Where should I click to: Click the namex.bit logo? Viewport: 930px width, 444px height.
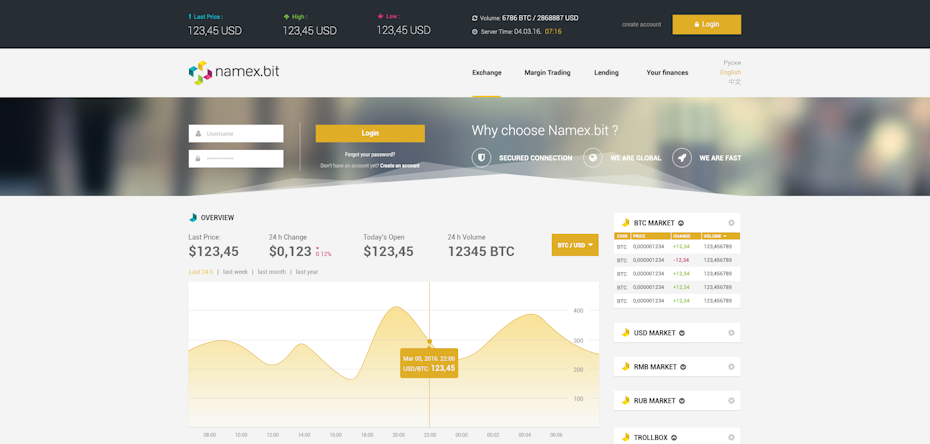point(234,72)
